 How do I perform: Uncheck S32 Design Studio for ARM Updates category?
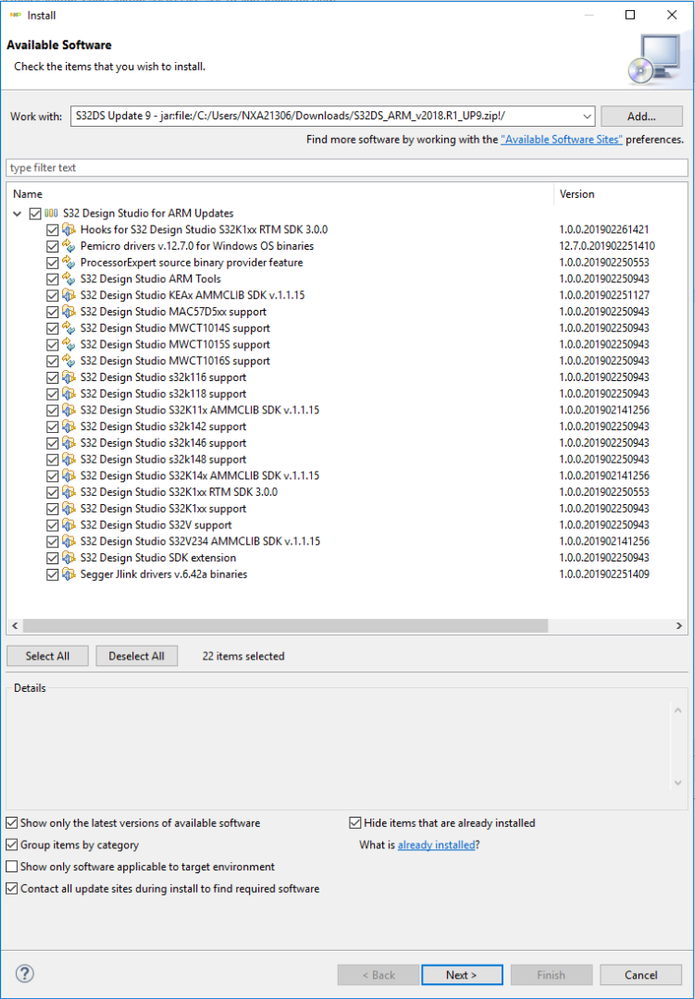[x=36, y=213]
